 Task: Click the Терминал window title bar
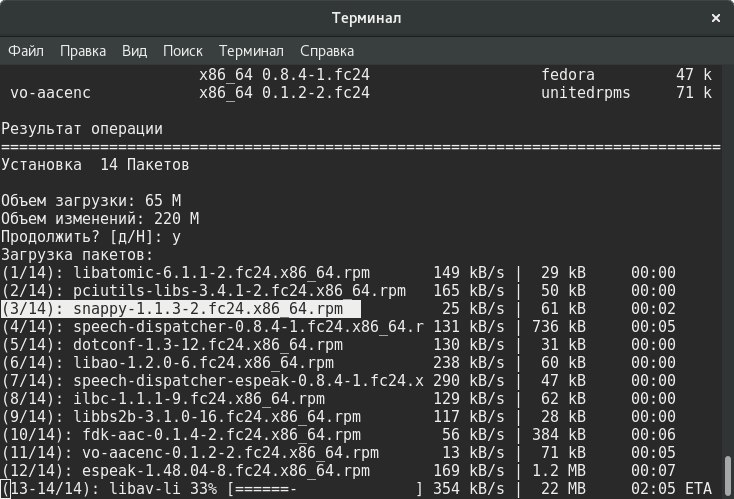(x=367, y=20)
